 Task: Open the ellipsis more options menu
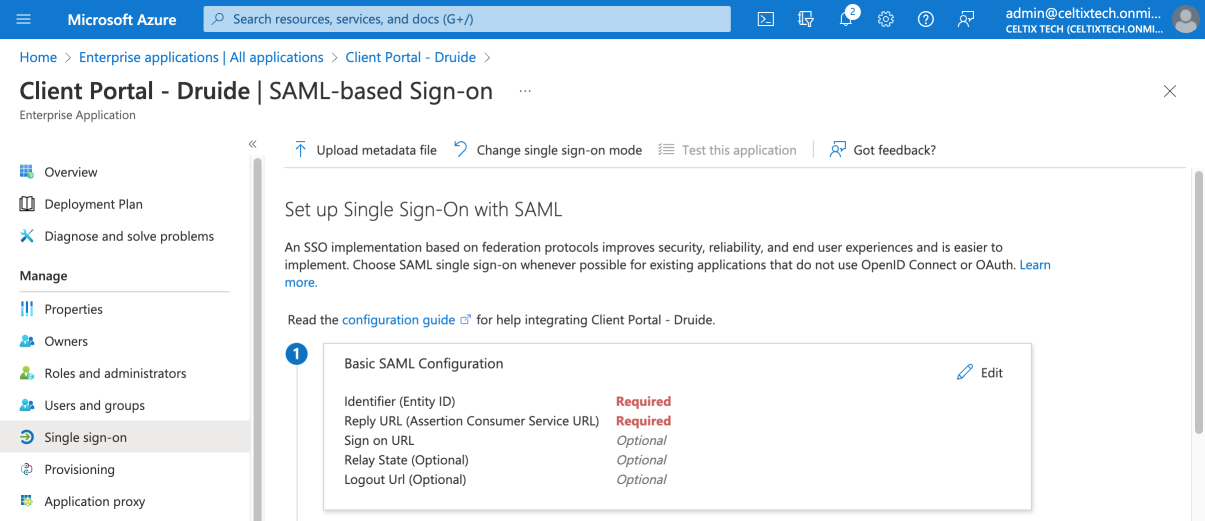(525, 91)
